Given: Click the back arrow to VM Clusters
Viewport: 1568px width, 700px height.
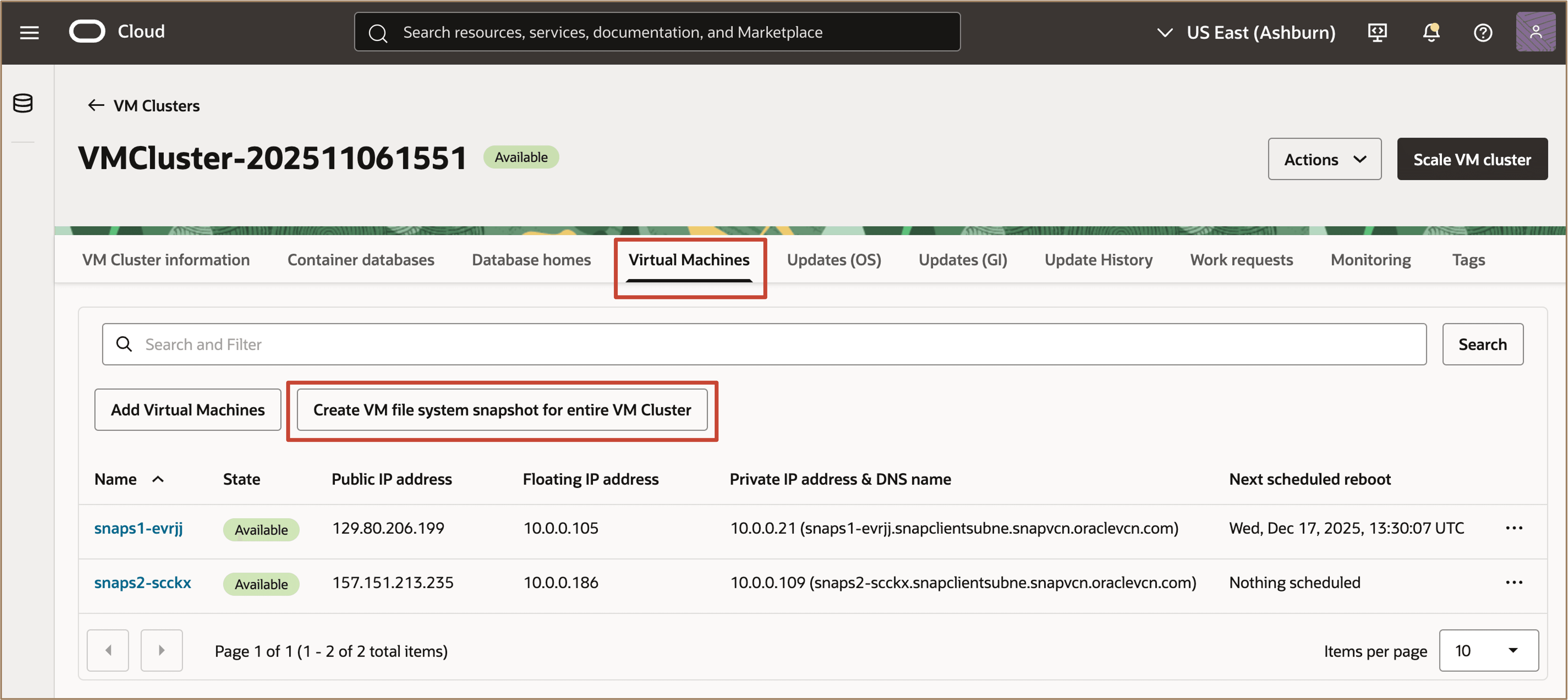Looking at the screenshot, I should click(x=95, y=105).
